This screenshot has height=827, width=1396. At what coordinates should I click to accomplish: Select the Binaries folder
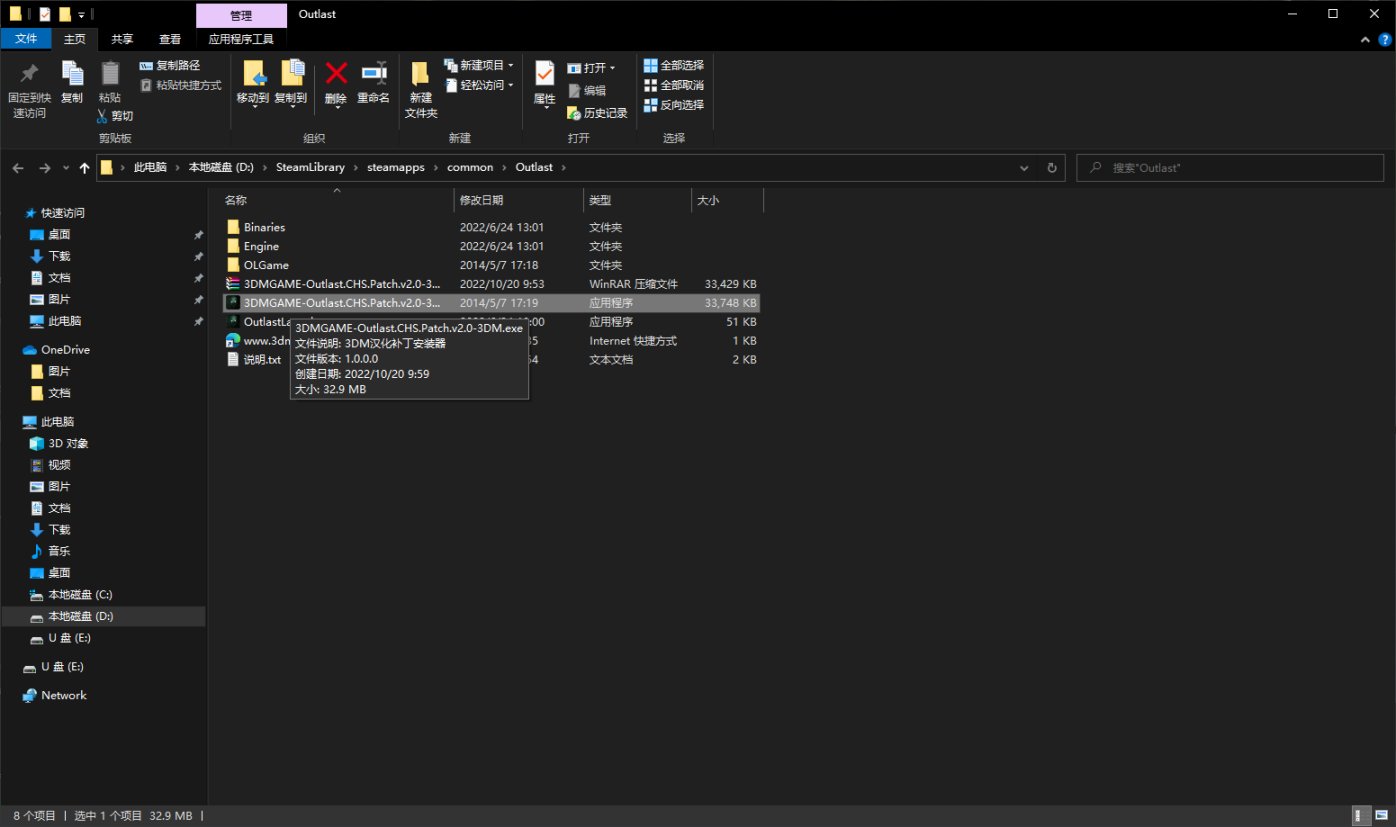tap(491, 227)
